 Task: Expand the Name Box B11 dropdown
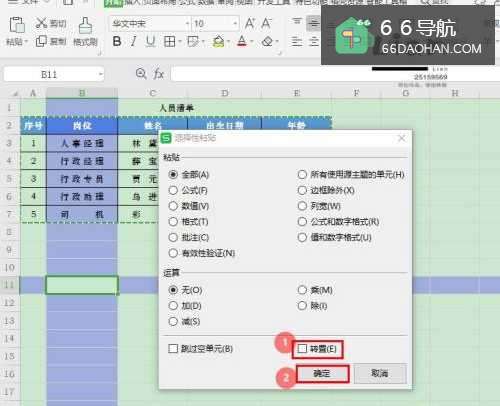100,74
